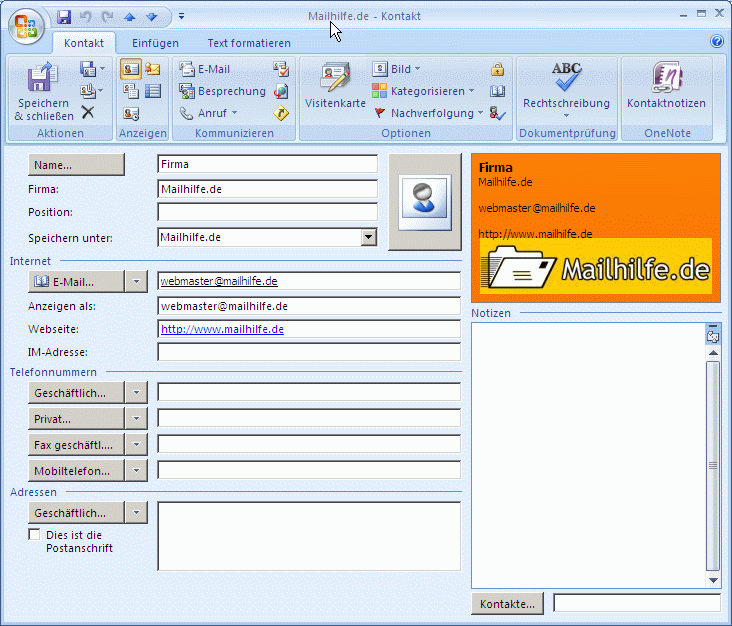
Task: Click the Web Page globe icon
Action: point(281,91)
